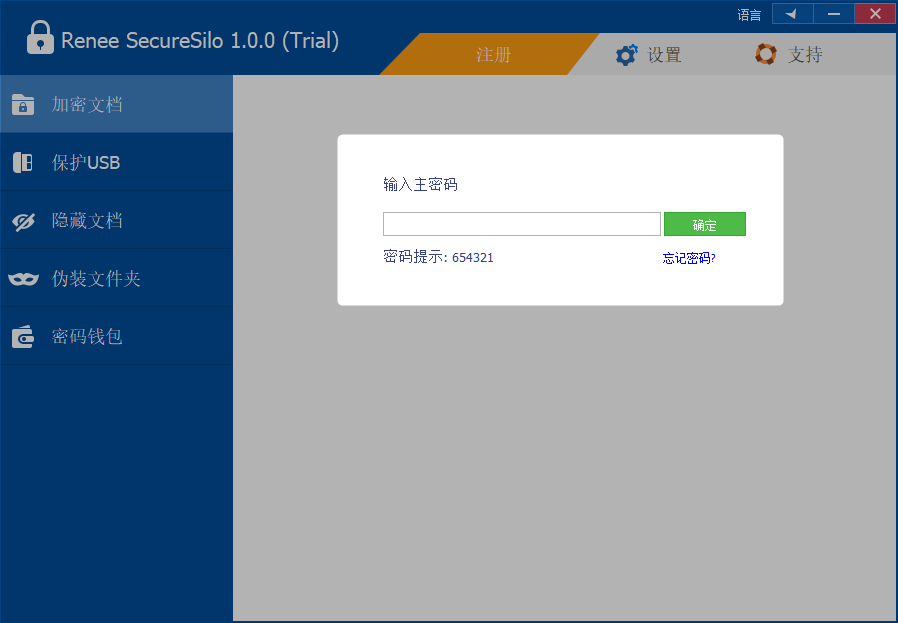
Task: Select 保护USB in the sidebar
Action: click(x=116, y=163)
